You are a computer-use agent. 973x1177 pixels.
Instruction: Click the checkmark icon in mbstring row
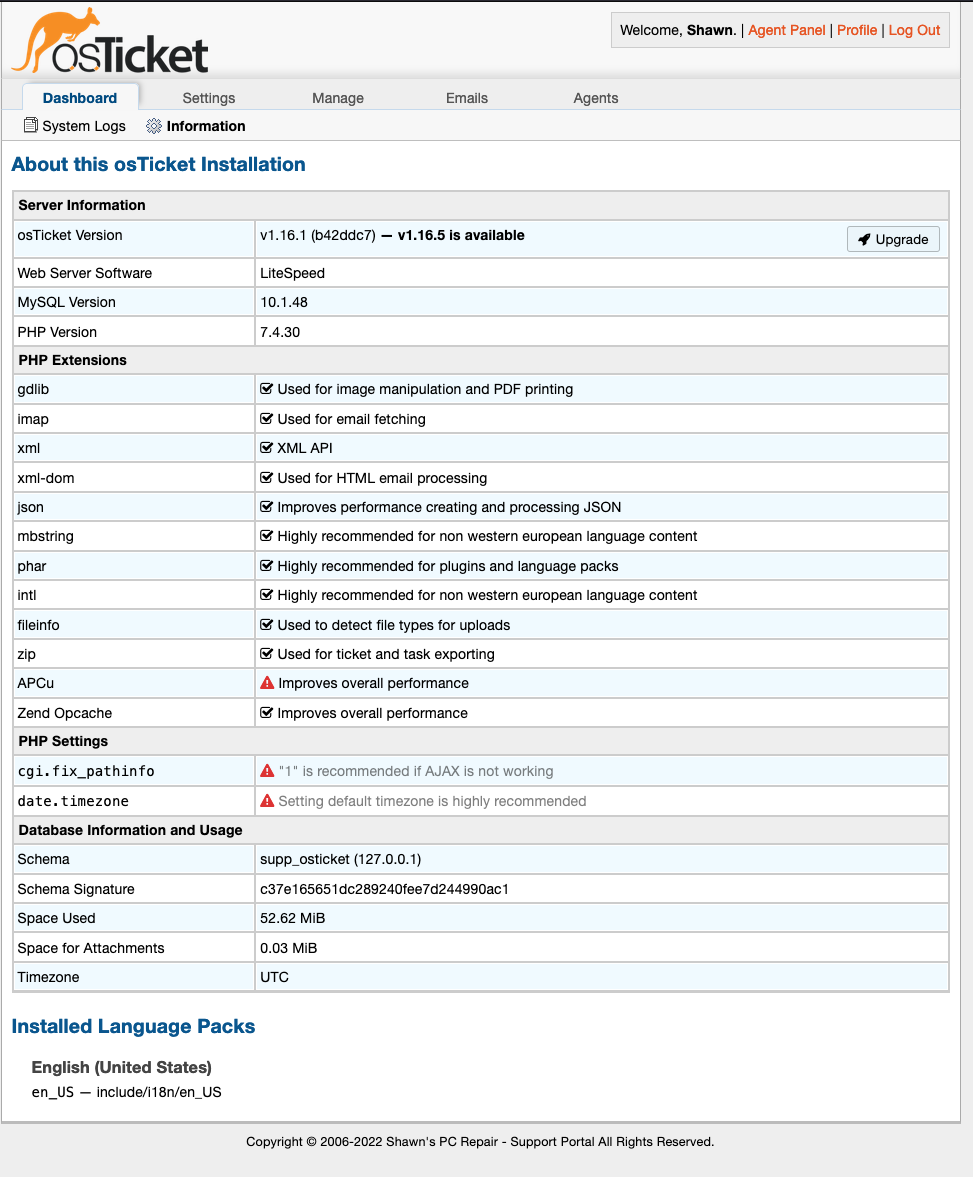tap(267, 536)
